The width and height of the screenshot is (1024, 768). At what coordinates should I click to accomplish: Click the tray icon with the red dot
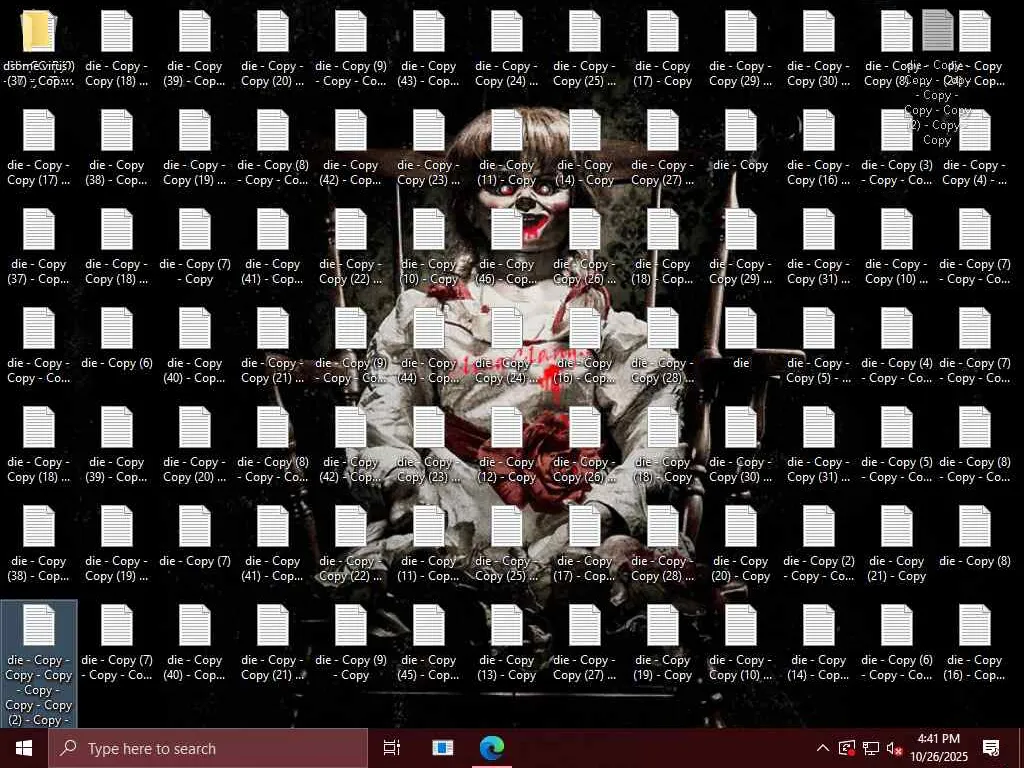pyautogui.click(x=847, y=748)
